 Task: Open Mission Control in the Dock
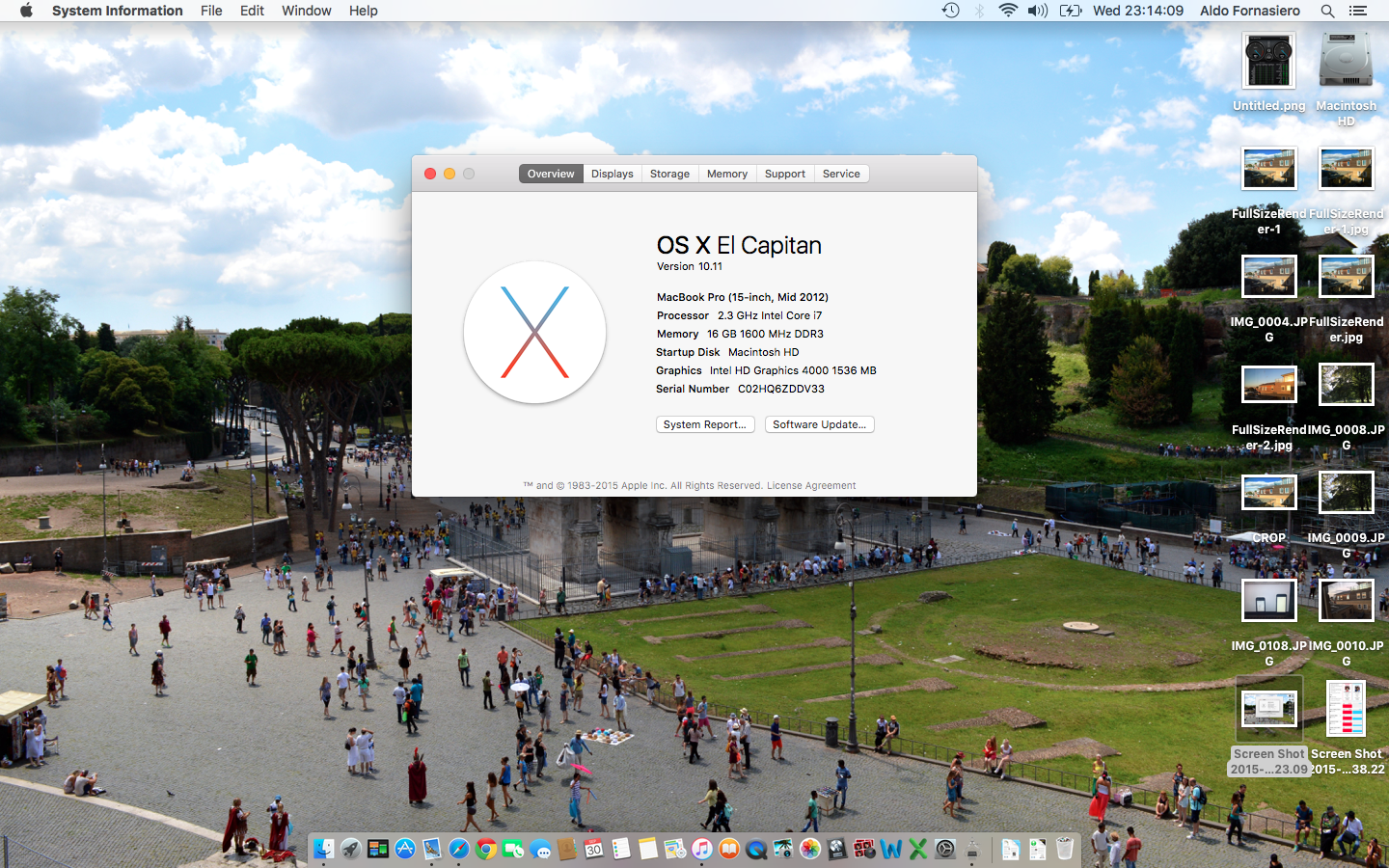click(x=378, y=849)
